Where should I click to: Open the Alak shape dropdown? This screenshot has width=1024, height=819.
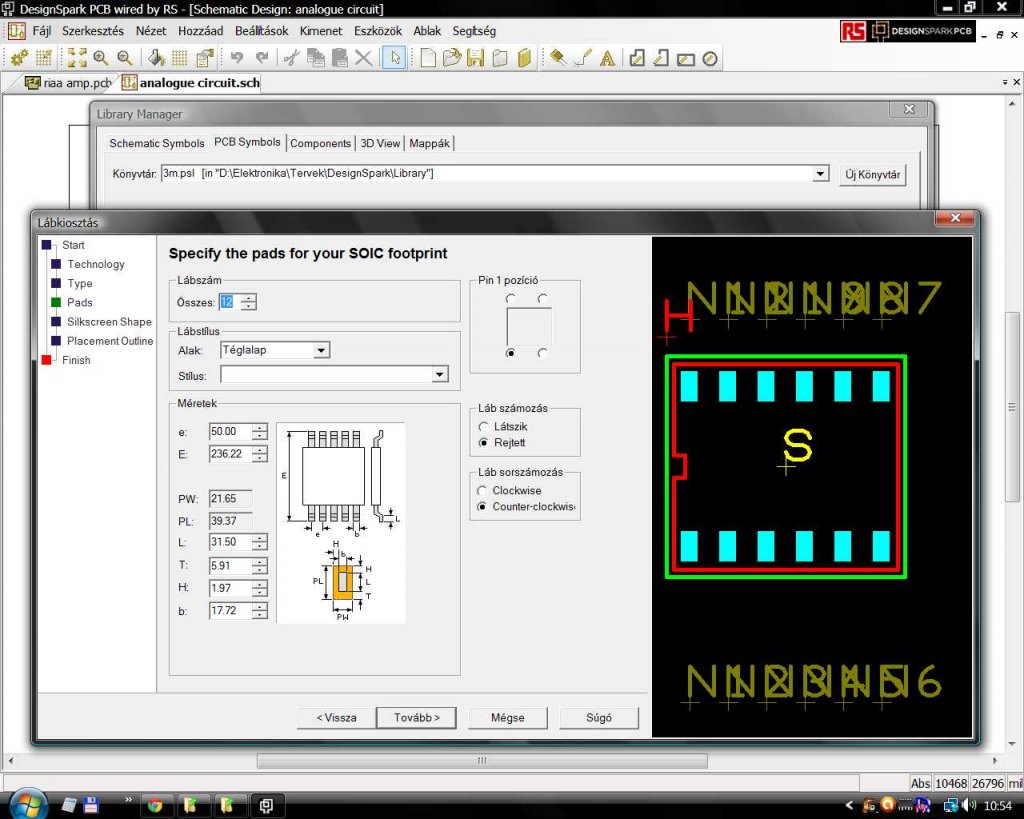320,351
